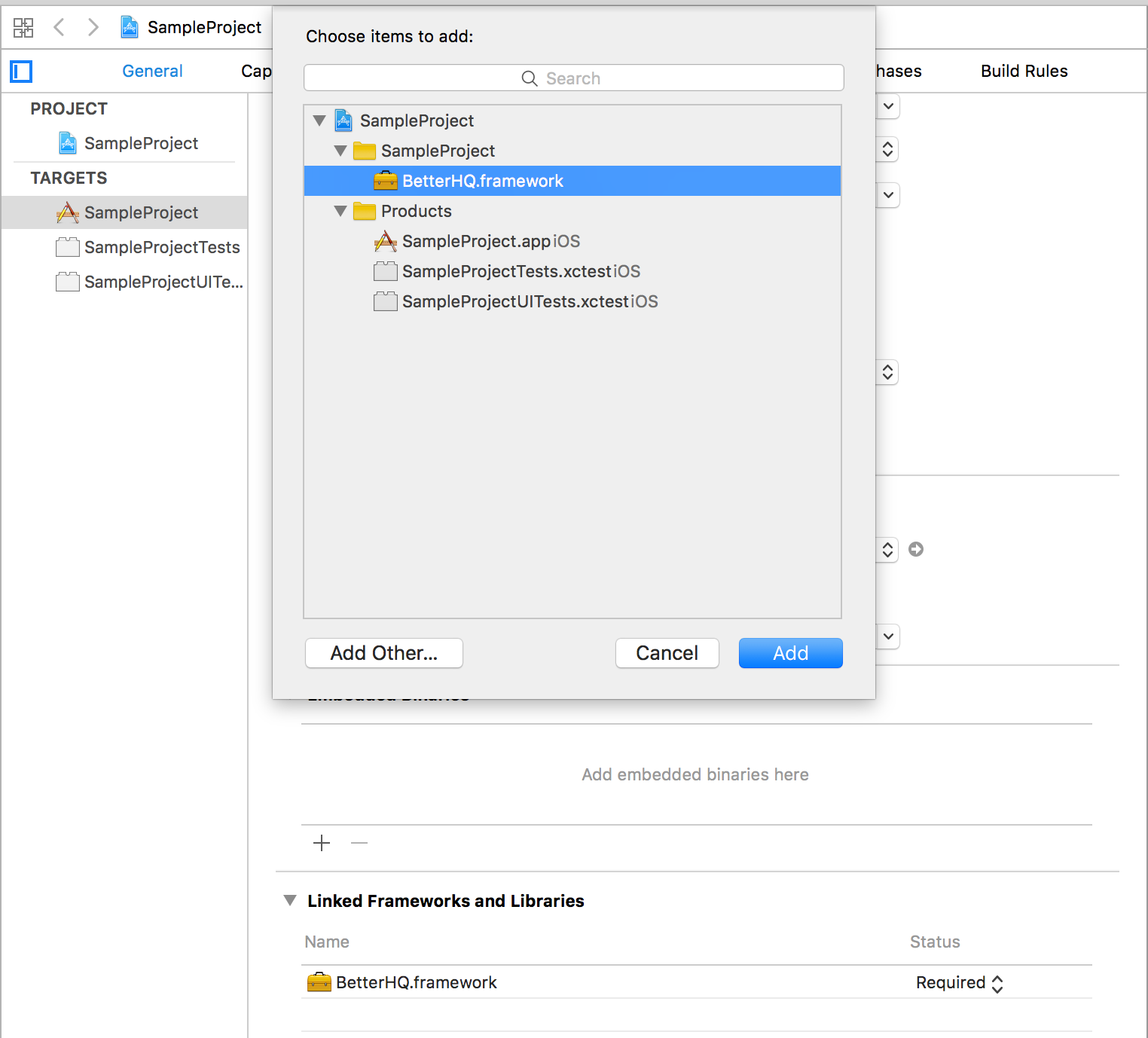The height and width of the screenshot is (1038, 1148).
Task: Select BetterHQ.framework in the dialog list
Action: pos(572,181)
